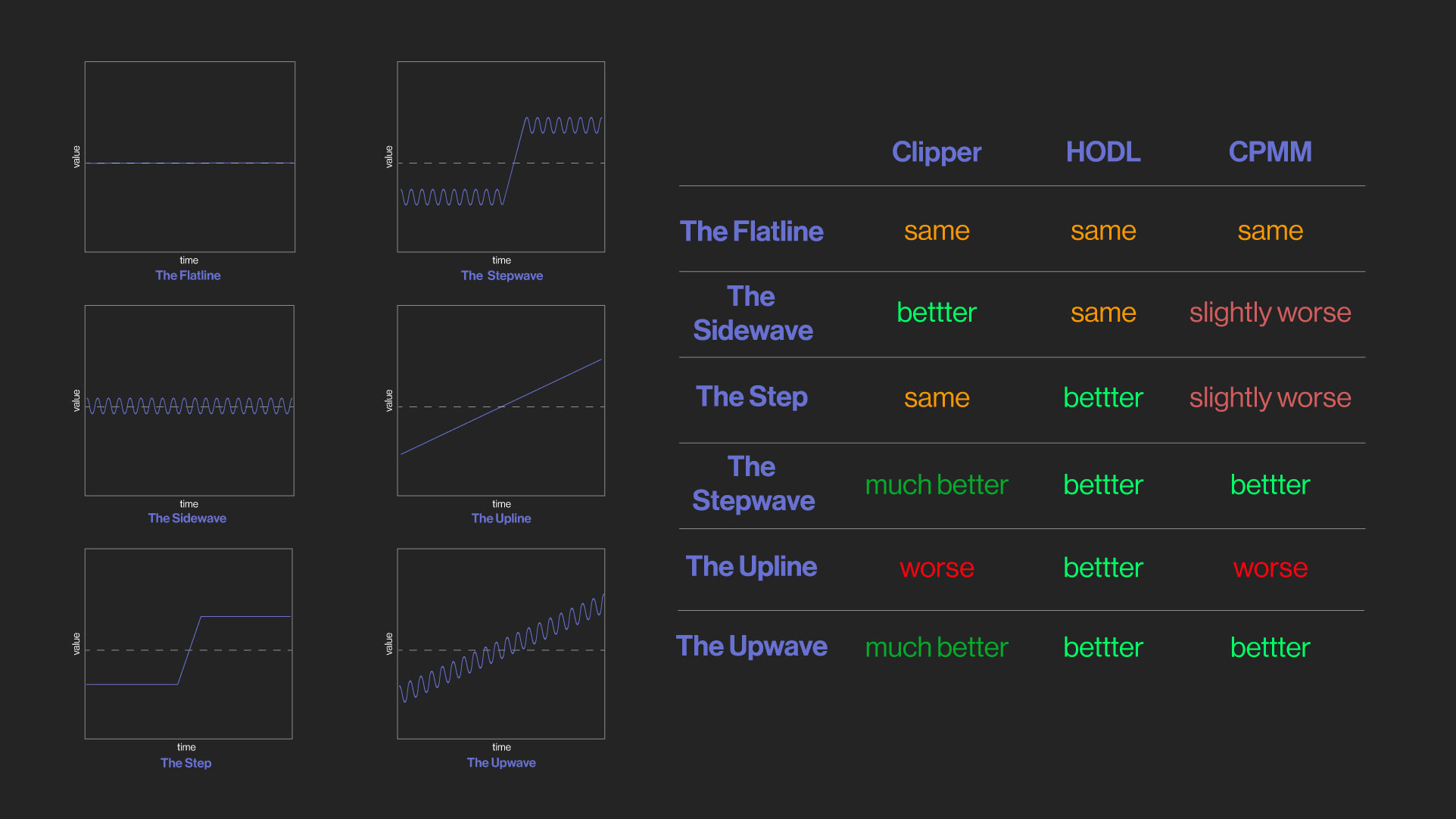1456x819 pixels.
Task: Select the Upwave chart graphic
Action: point(500,643)
